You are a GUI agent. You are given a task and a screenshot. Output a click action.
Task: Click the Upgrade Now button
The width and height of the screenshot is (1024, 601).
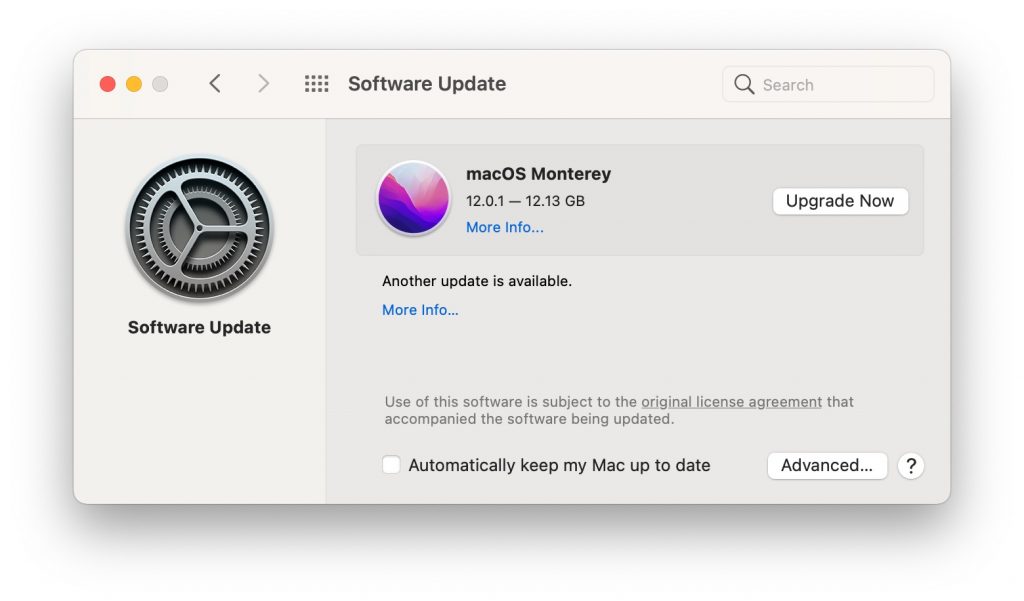pos(840,201)
